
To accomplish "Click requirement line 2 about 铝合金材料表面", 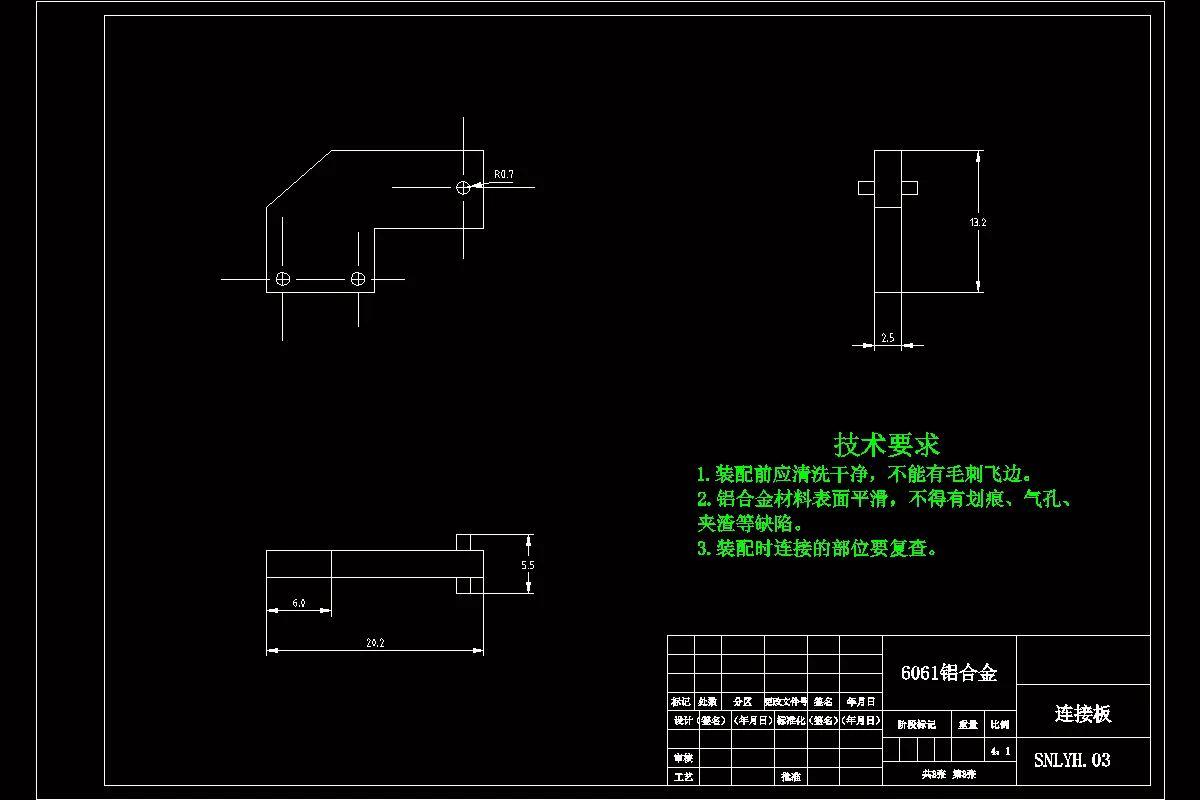I will [x=886, y=499].
